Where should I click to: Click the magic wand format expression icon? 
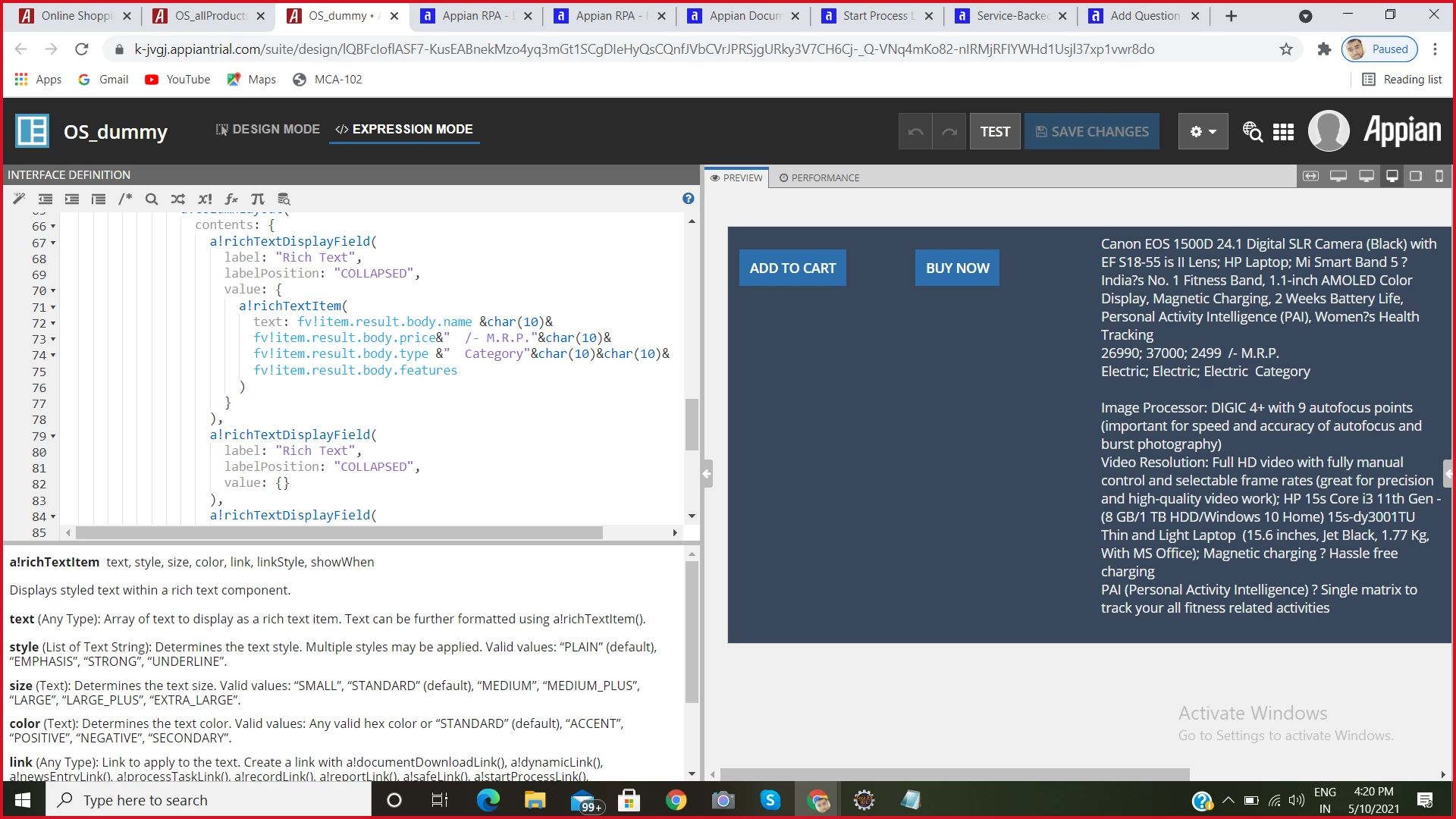pos(19,199)
